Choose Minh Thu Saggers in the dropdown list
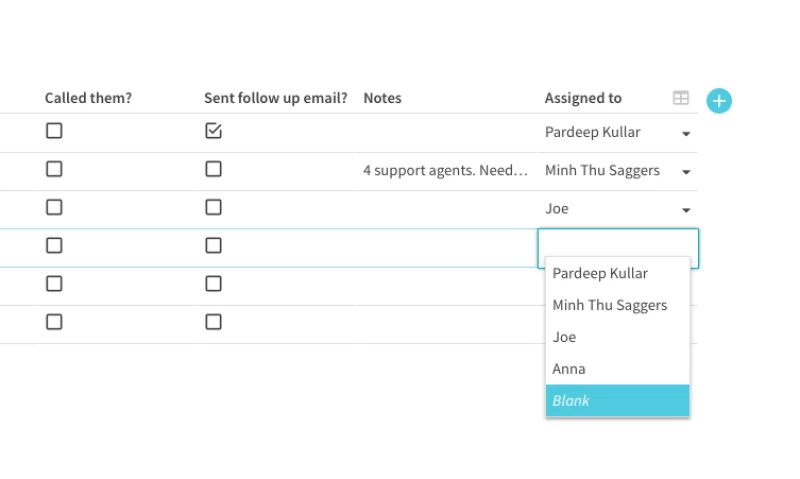Viewport: 800px width, 479px height. tap(609, 305)
